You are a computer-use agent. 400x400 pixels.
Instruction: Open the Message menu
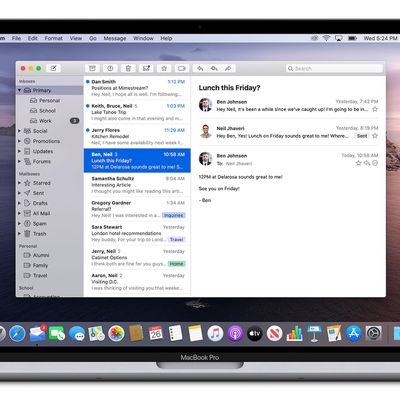pyautogui.click(x=115, y=38)
